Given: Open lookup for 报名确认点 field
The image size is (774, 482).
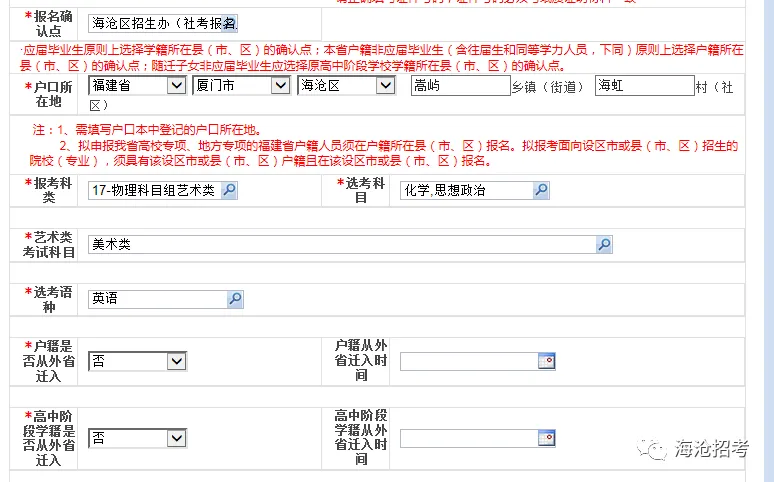Looking at the screenshot, I should pyautogui.click(x=230, y=23).
